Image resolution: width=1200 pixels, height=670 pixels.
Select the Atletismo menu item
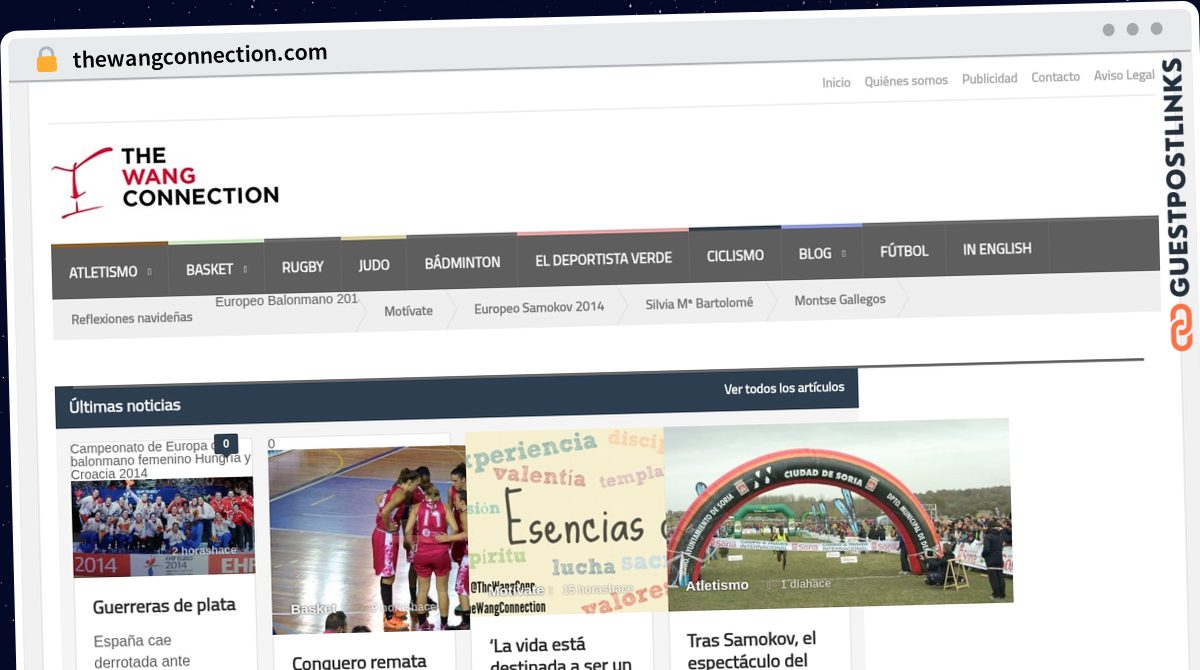pos(103,272)
